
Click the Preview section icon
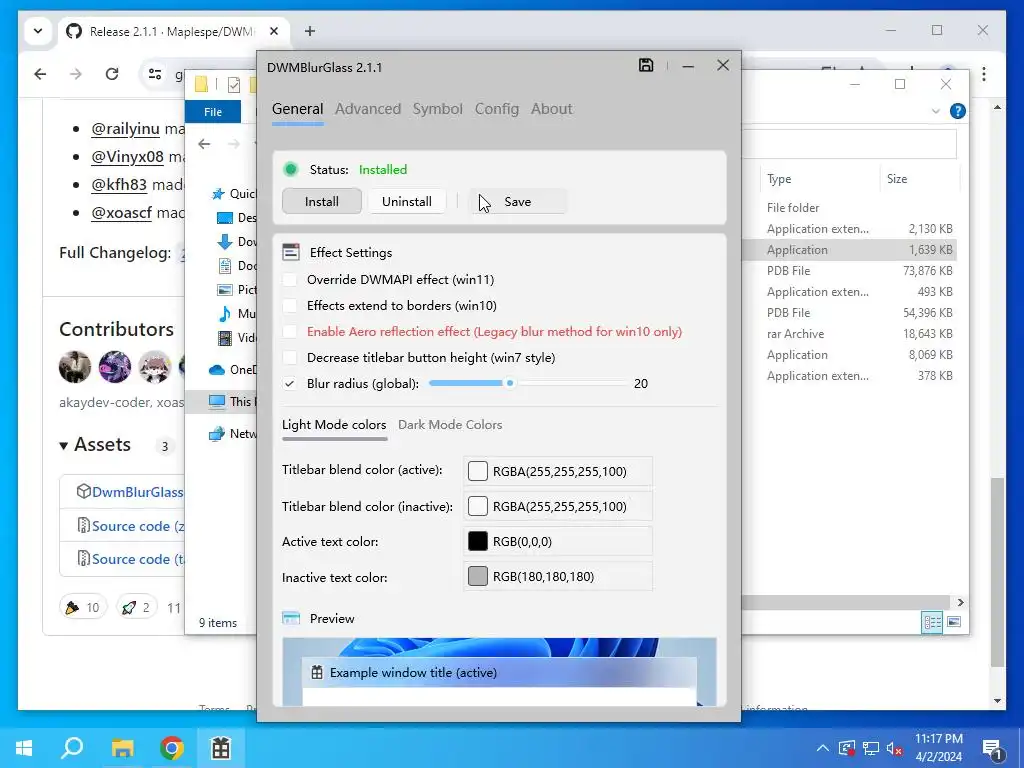(291, 618)
